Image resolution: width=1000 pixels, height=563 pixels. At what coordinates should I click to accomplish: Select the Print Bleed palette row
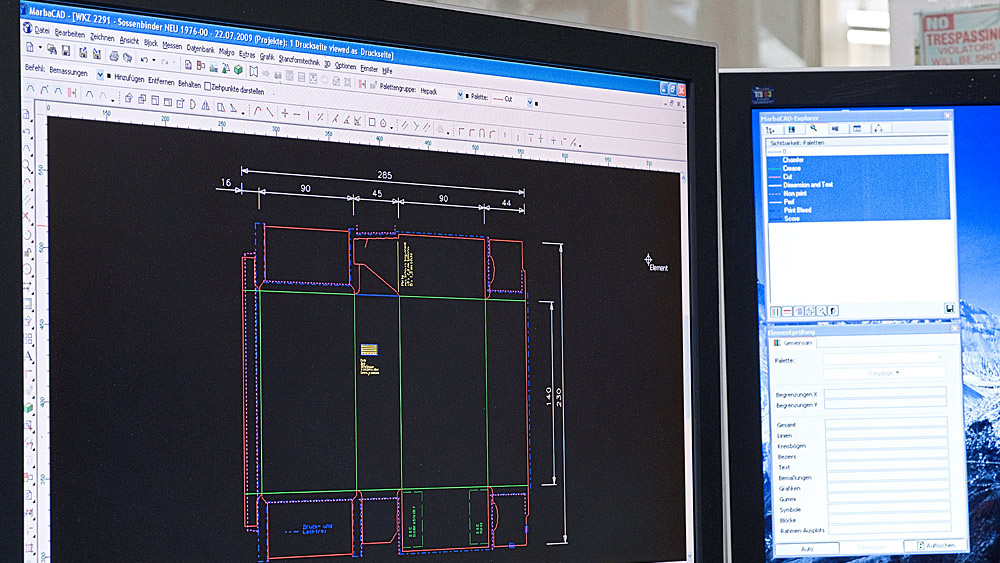point(858,209)
